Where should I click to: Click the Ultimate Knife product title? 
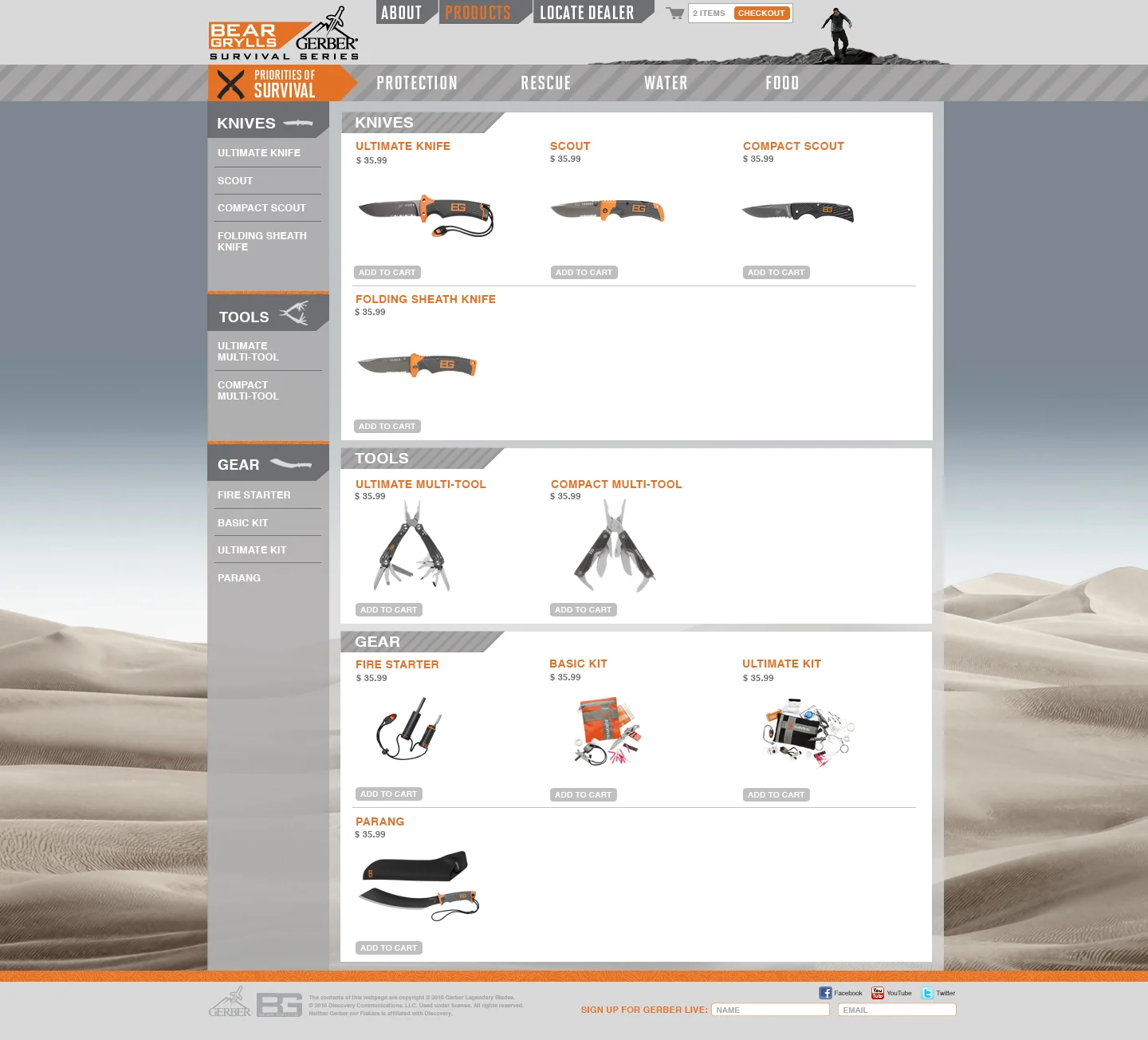click(403, 146)
